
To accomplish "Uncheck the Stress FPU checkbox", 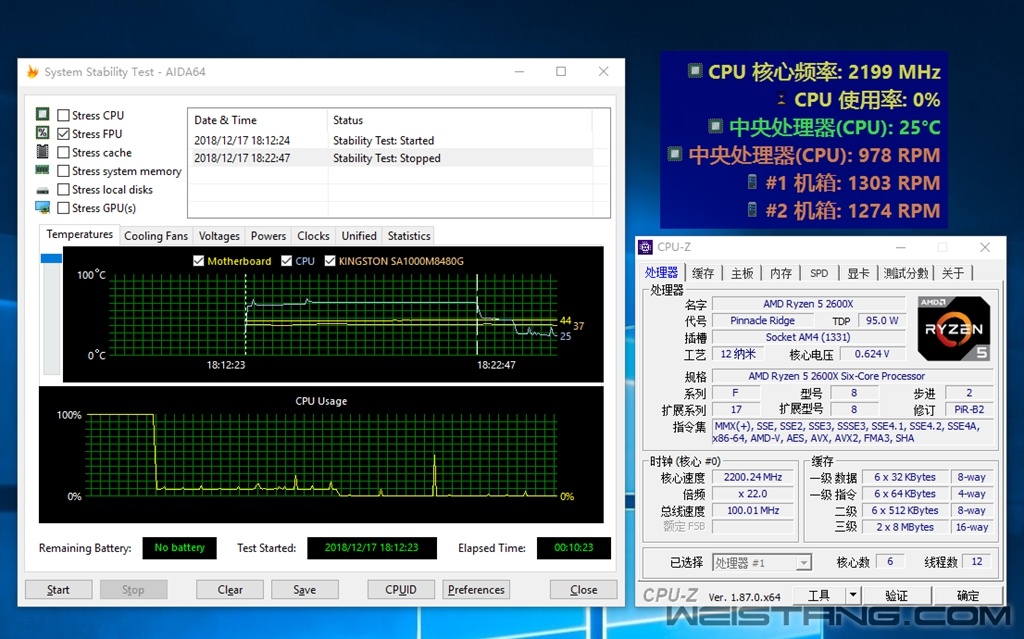I will coord(63,133).
